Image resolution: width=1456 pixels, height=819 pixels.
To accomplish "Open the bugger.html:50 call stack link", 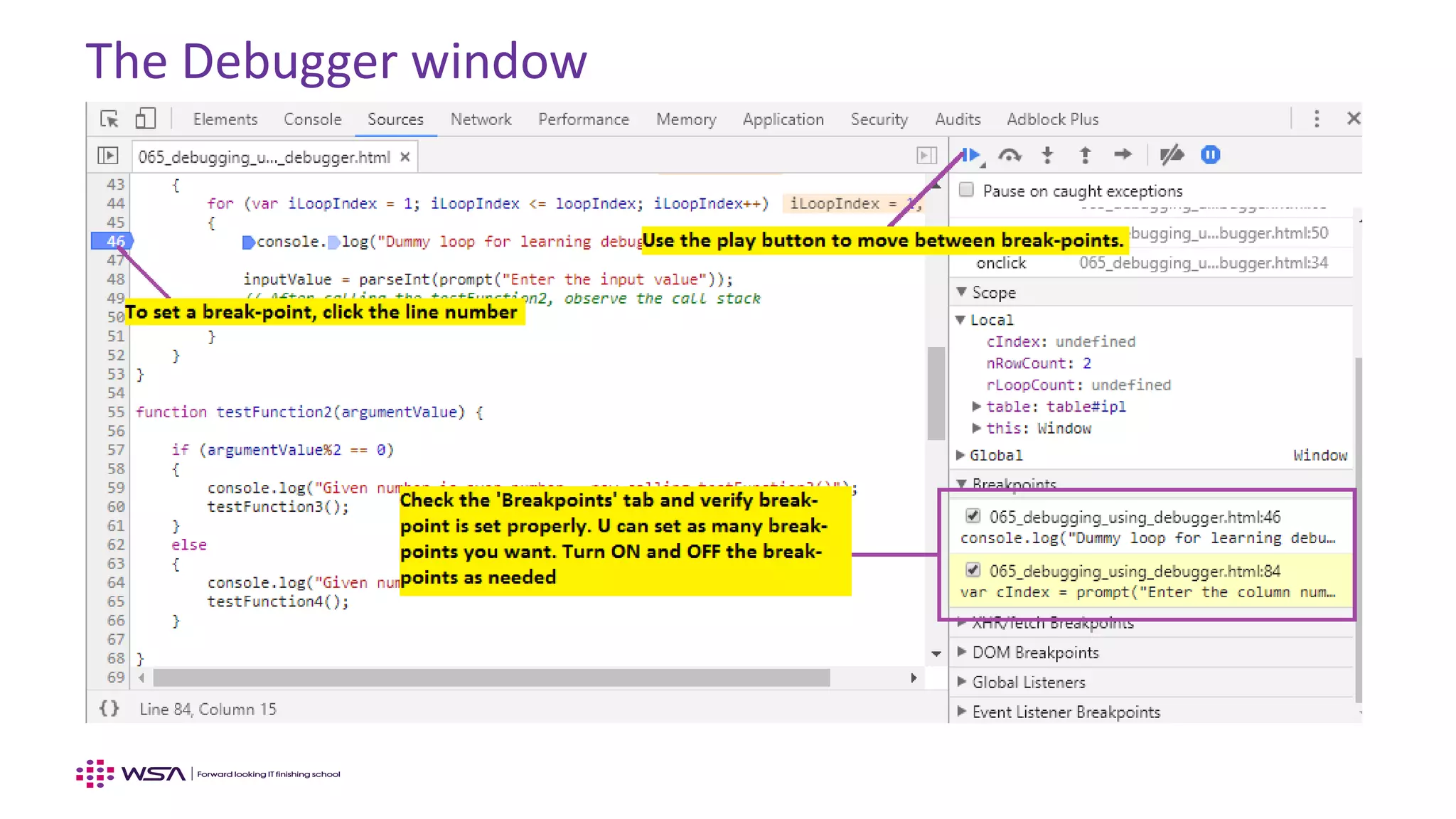I will coord(1228,233).
